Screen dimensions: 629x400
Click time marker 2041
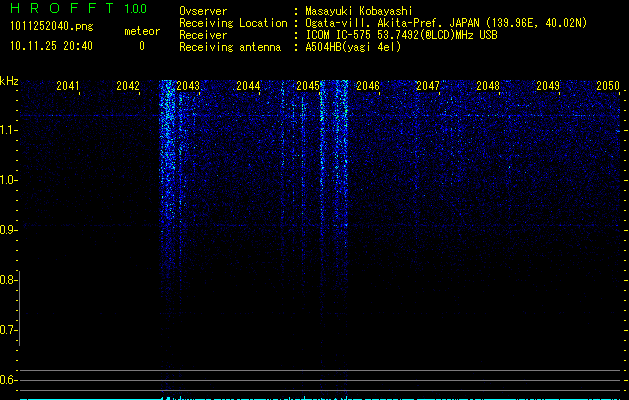(x=67, y=86)
